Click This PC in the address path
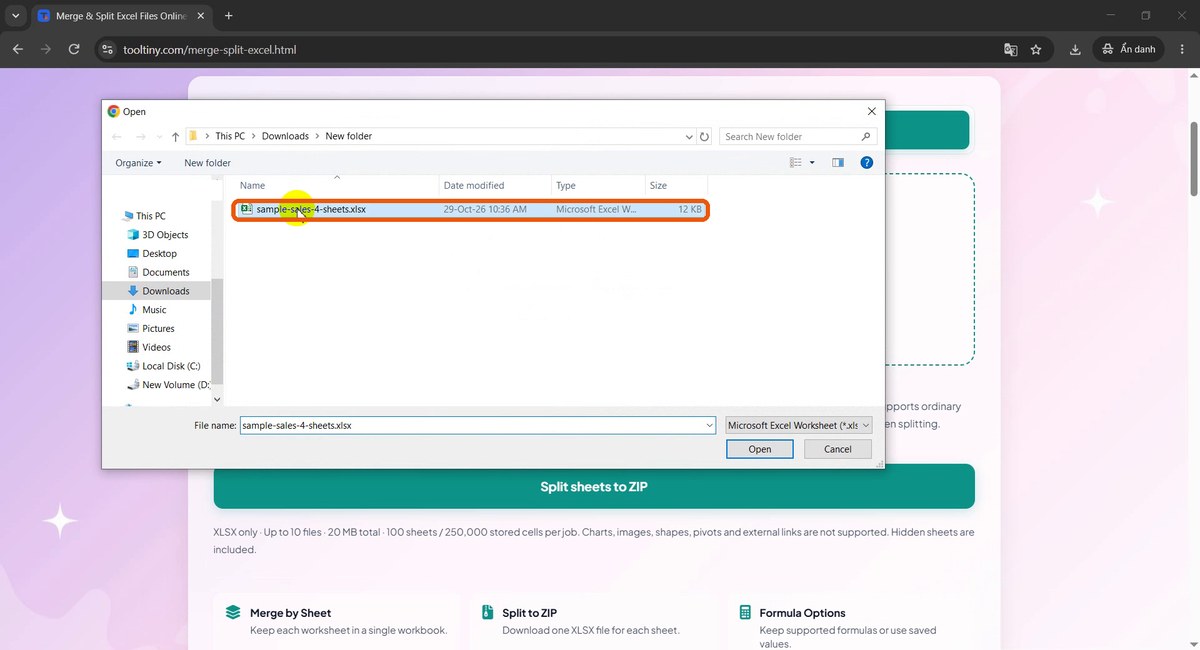This screenshot has height=650, width=1200. tap(230, 136)
